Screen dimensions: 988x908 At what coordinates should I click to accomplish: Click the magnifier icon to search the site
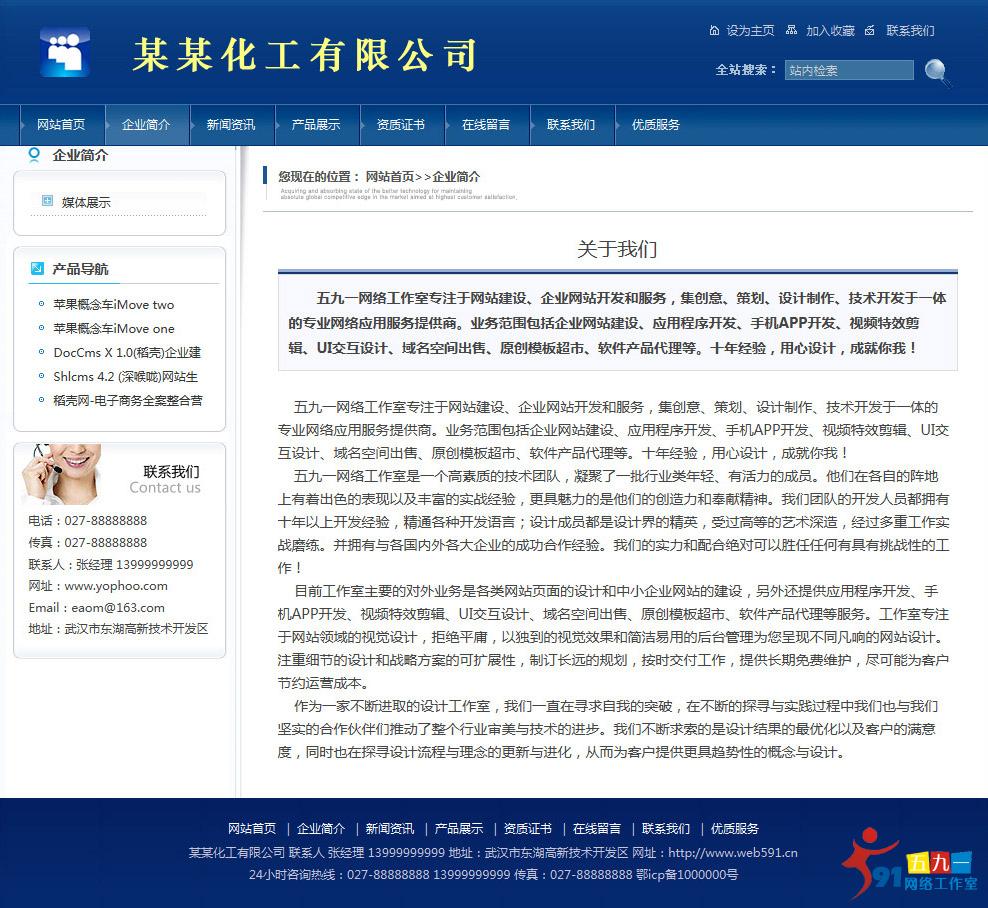pyautogui.click(x=934, y=72)
